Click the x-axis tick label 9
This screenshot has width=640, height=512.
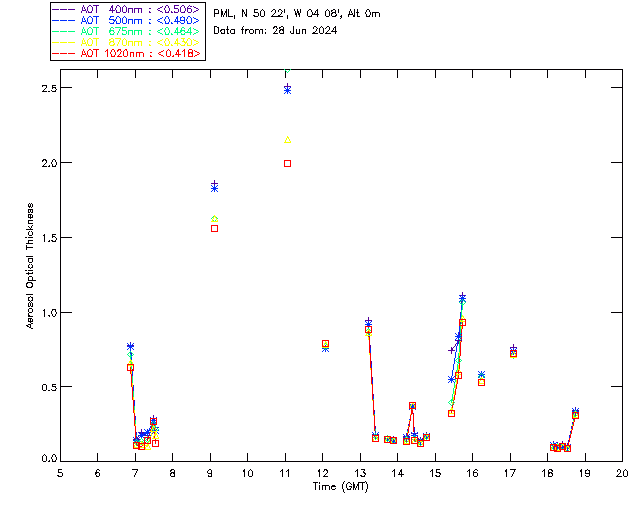pyautogui.click(x=210, y=473)
